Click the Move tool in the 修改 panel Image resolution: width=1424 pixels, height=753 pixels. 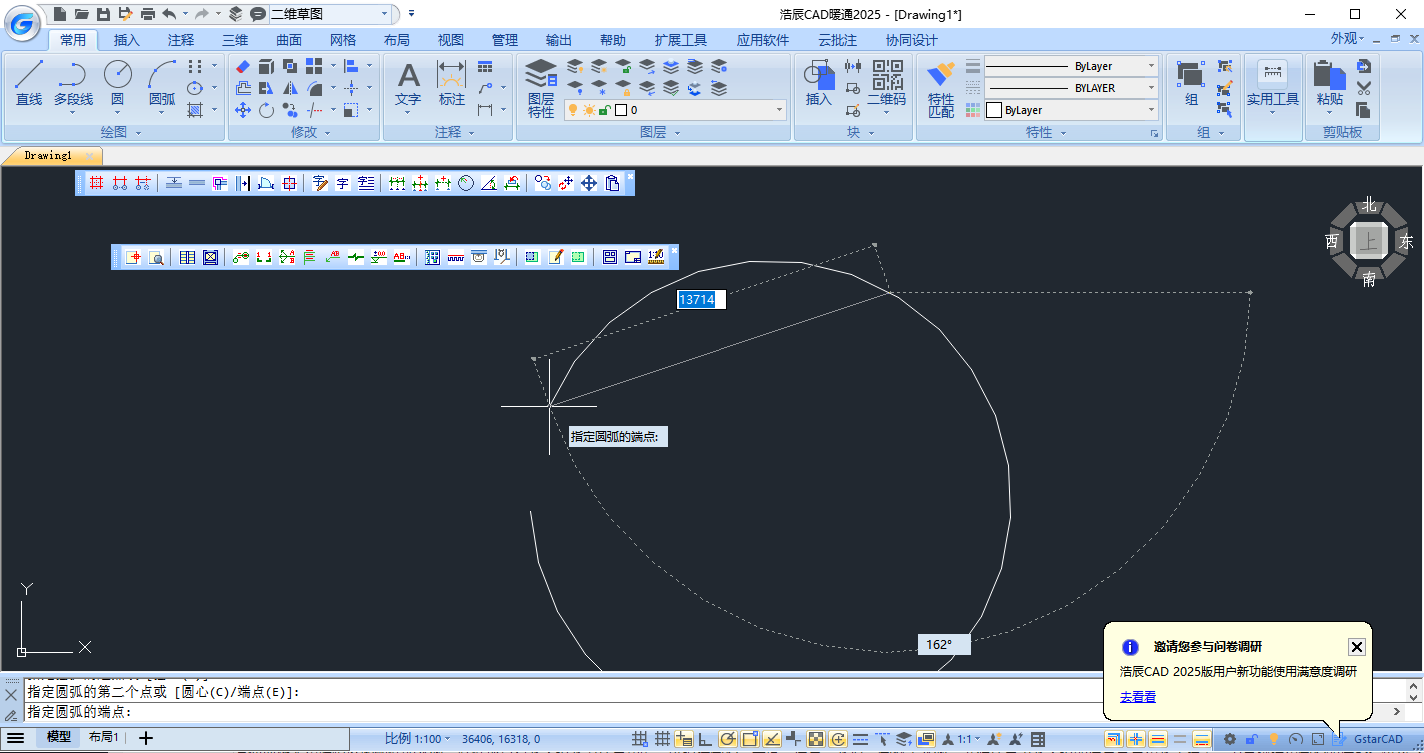point(243,110)
